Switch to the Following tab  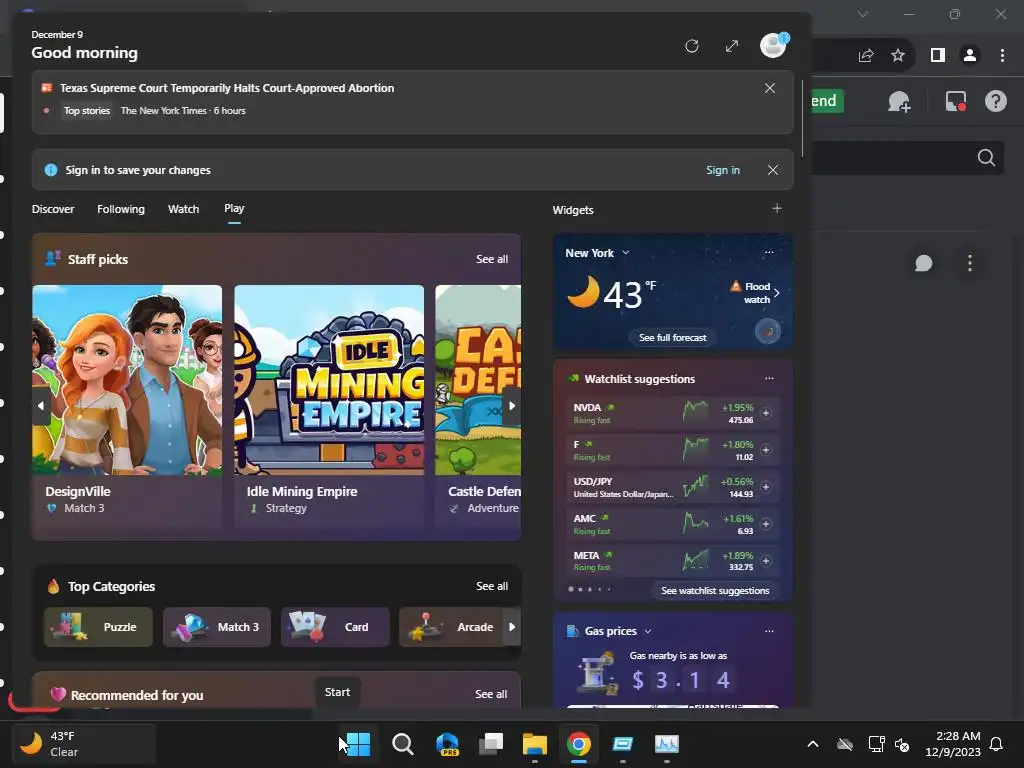[x=121, y=209]
